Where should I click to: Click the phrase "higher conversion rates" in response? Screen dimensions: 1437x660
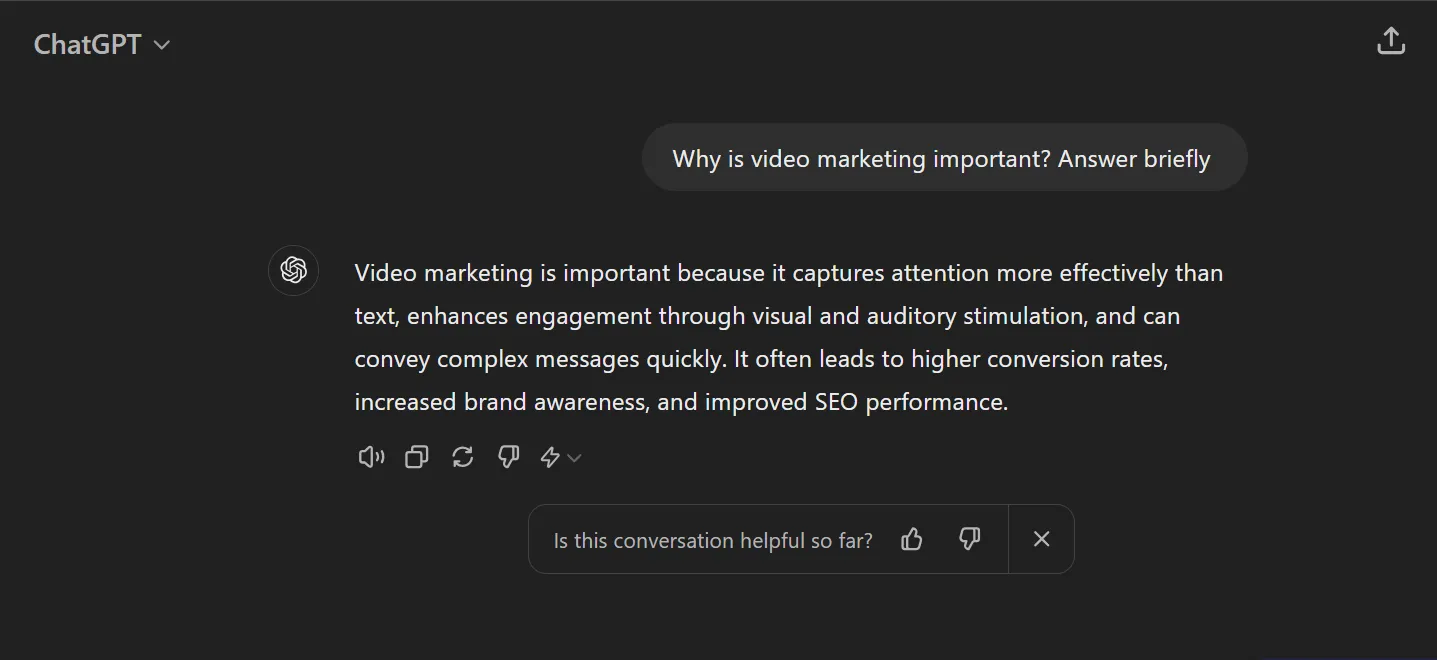pos(1039,359)
